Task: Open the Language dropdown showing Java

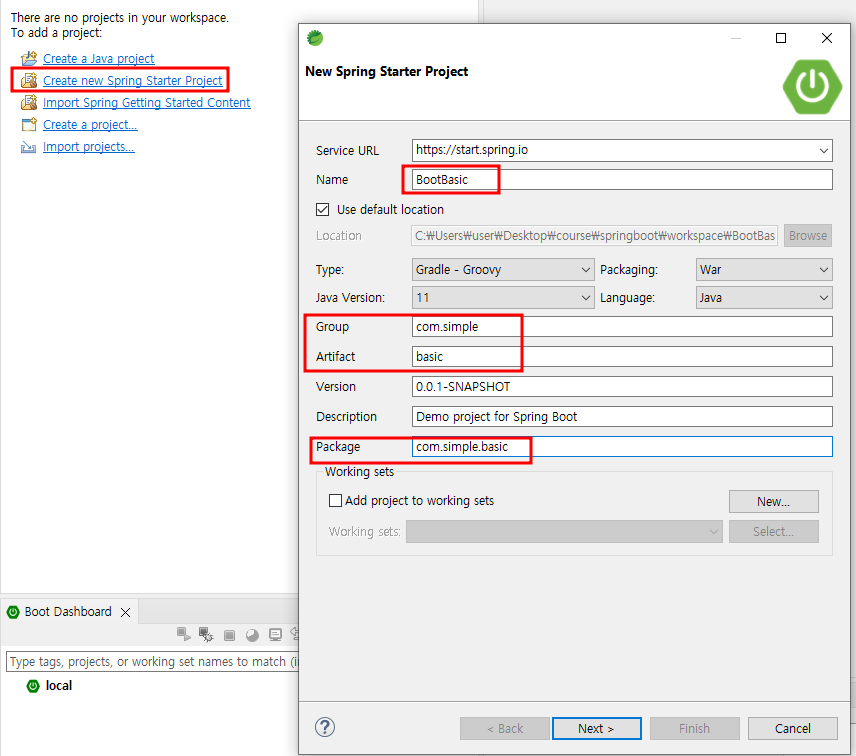Action: point(764,297)
